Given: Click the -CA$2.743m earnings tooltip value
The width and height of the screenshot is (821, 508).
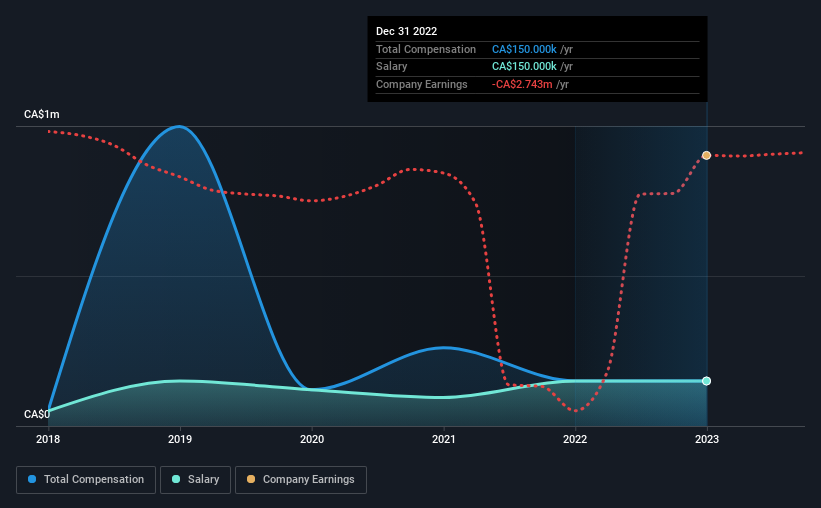Looking at the screenshot, I should click(522, 84).
